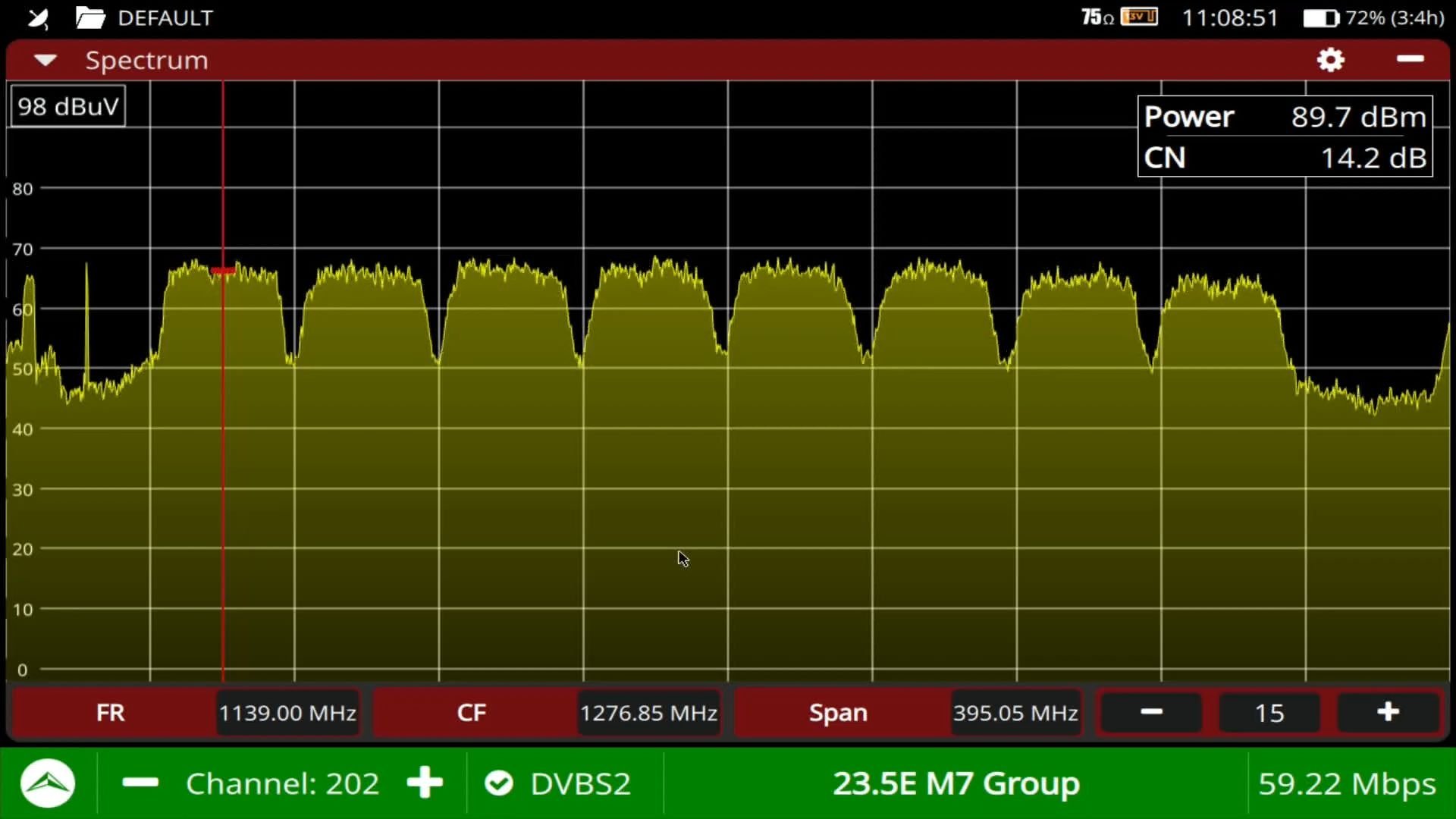
Task: Select the Span button
Action: 838,713
